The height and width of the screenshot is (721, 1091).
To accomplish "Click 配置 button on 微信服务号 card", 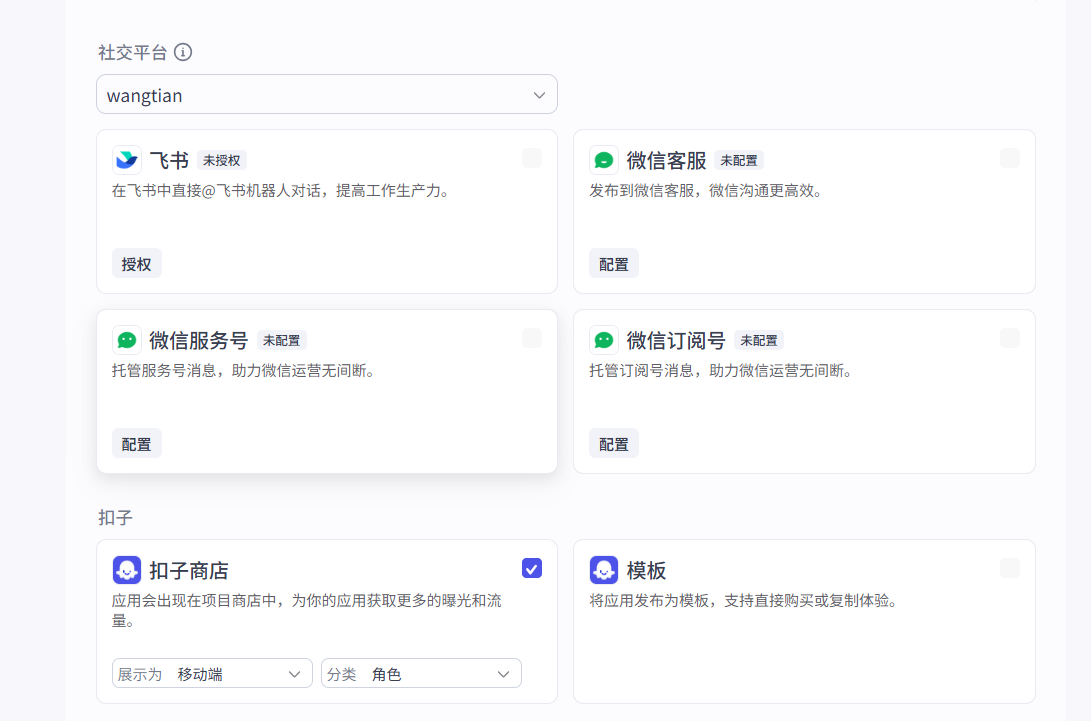I will [x=136, y=444].
